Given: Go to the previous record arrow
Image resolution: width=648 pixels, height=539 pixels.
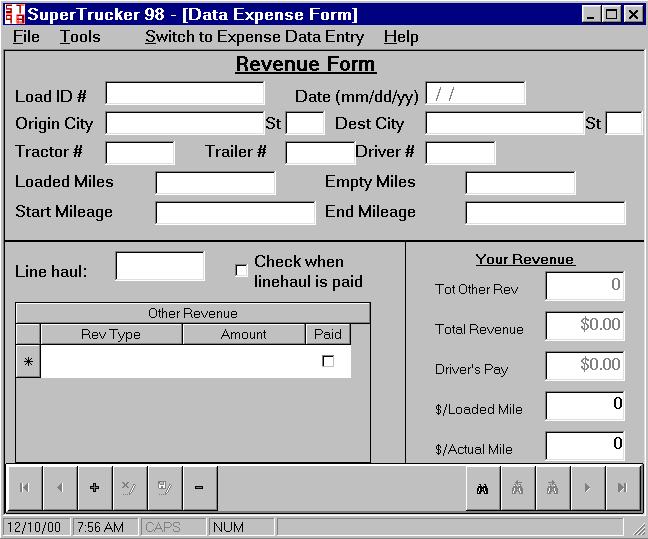Looking at the screenshot, I should pyautogui.click(x=60, y=488).
